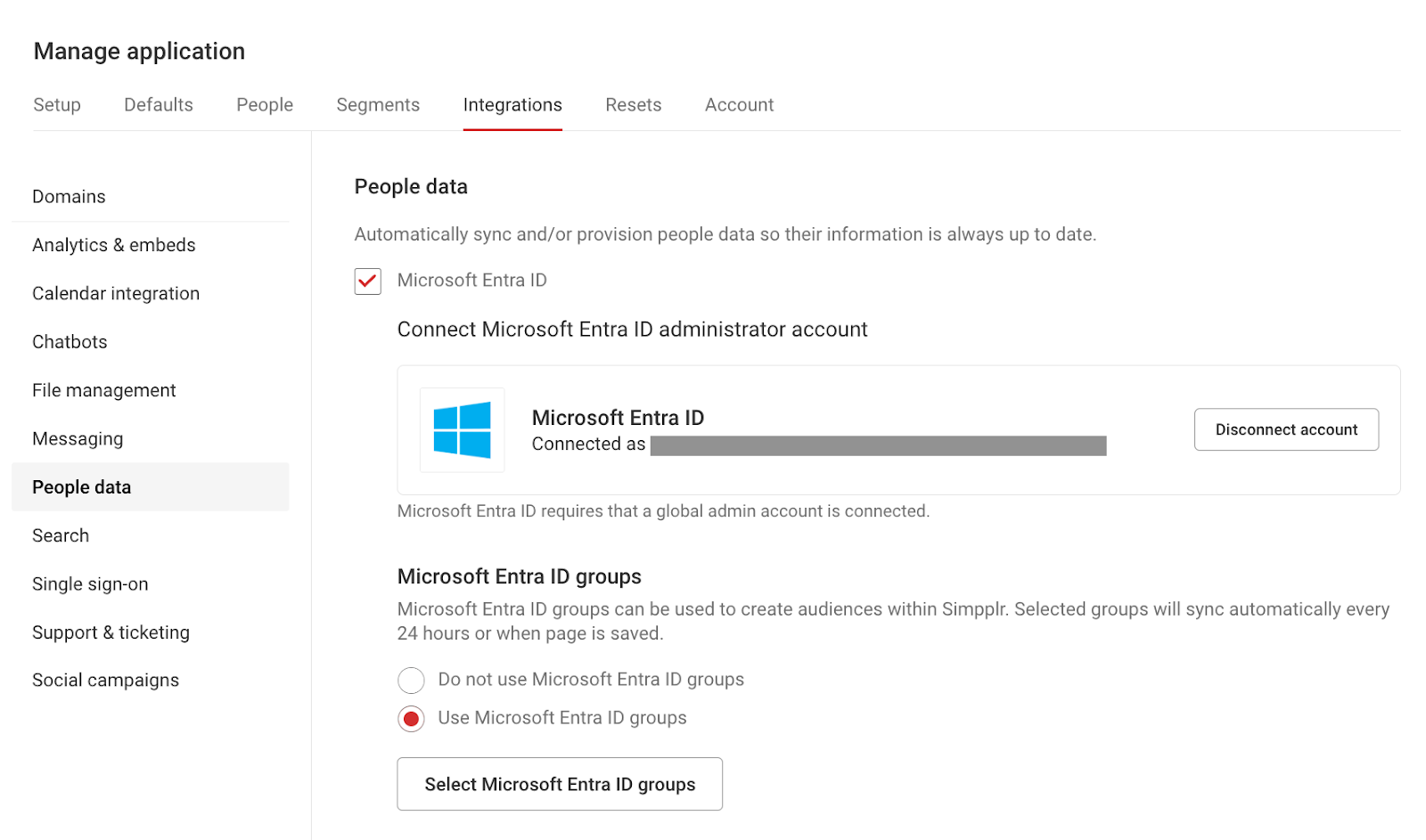Open Search integration settings
The width and height of the screenshot is (1426, 840).
pos(151,535)
